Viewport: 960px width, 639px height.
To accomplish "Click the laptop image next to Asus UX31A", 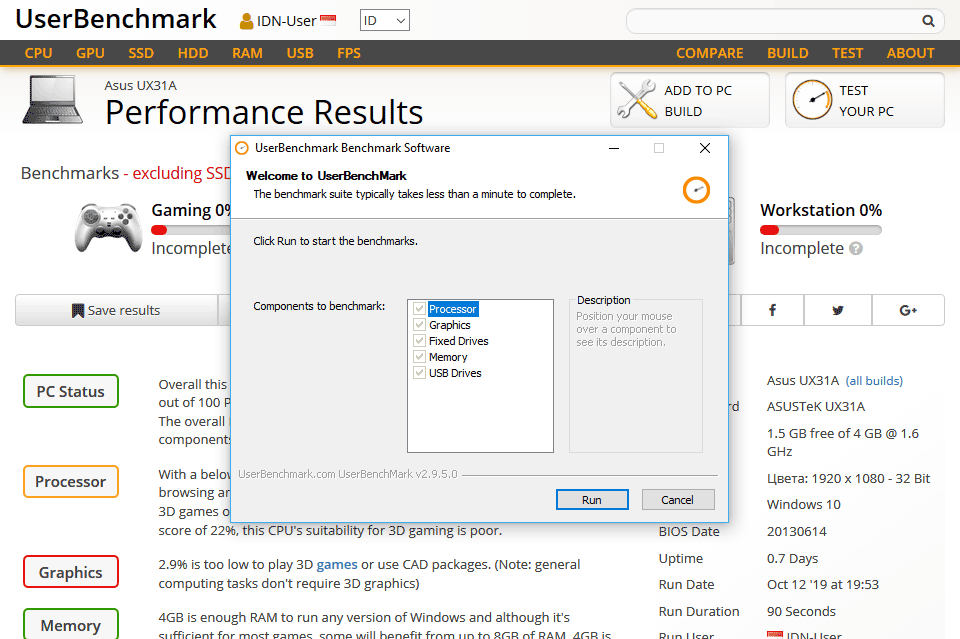I will pyautogui.click(x=53, y=100).
